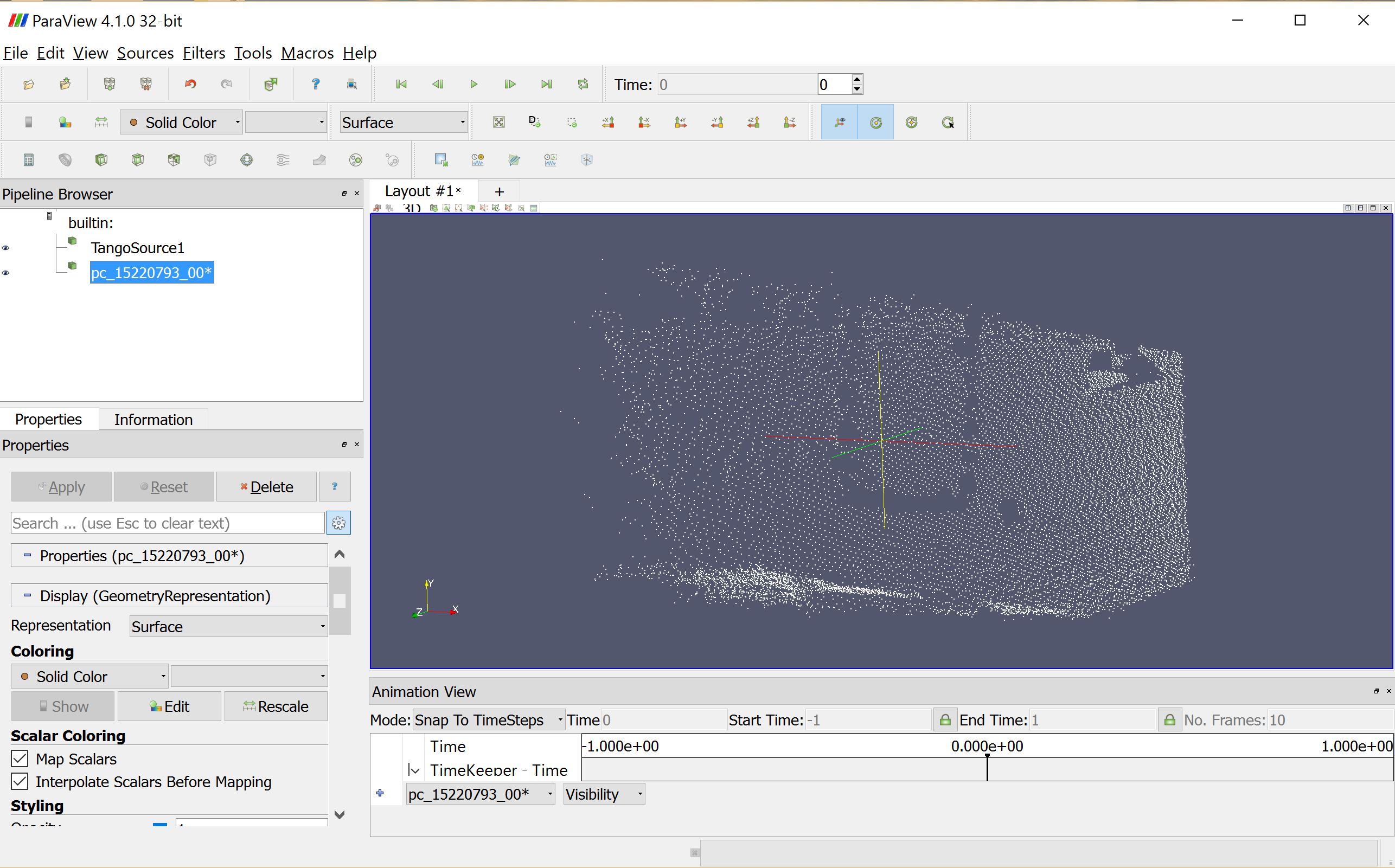Switch to the Information tab
Viewport: 1395px width, 868px height.
(x=153, y=420)
